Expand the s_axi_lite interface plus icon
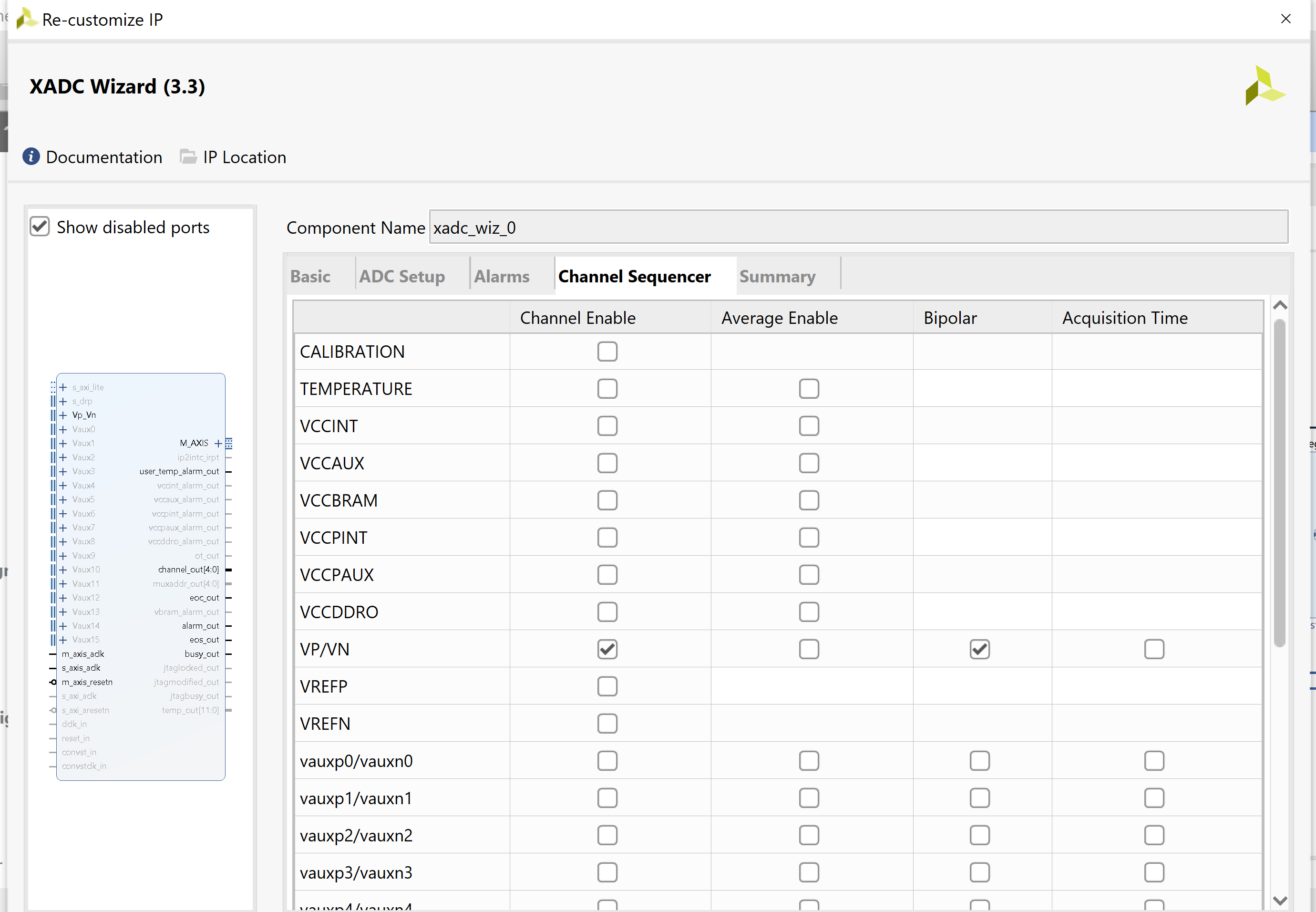The width and height of the screenshot is (1316, 912). coord(63,387)
